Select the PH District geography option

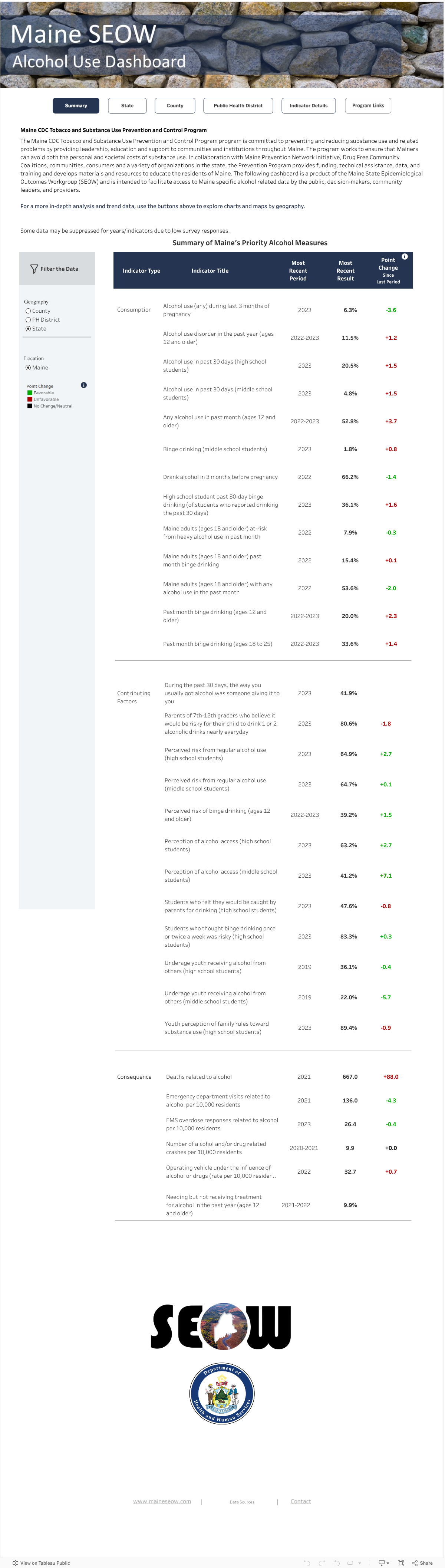pyautogui.click(x=28, y=320)
